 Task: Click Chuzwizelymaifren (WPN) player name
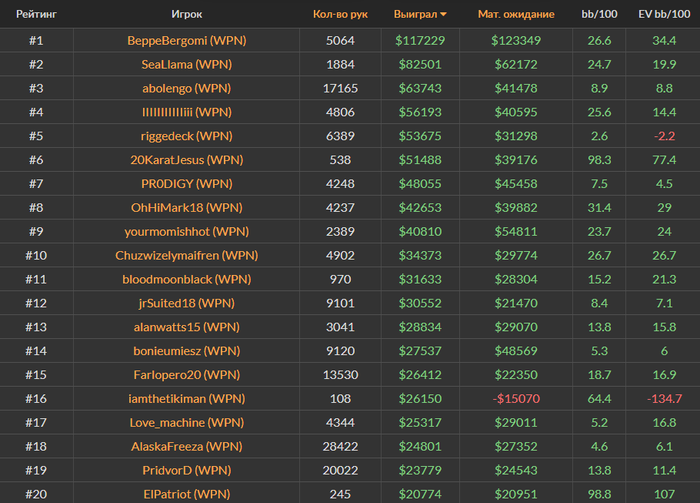tap(187, 255)
